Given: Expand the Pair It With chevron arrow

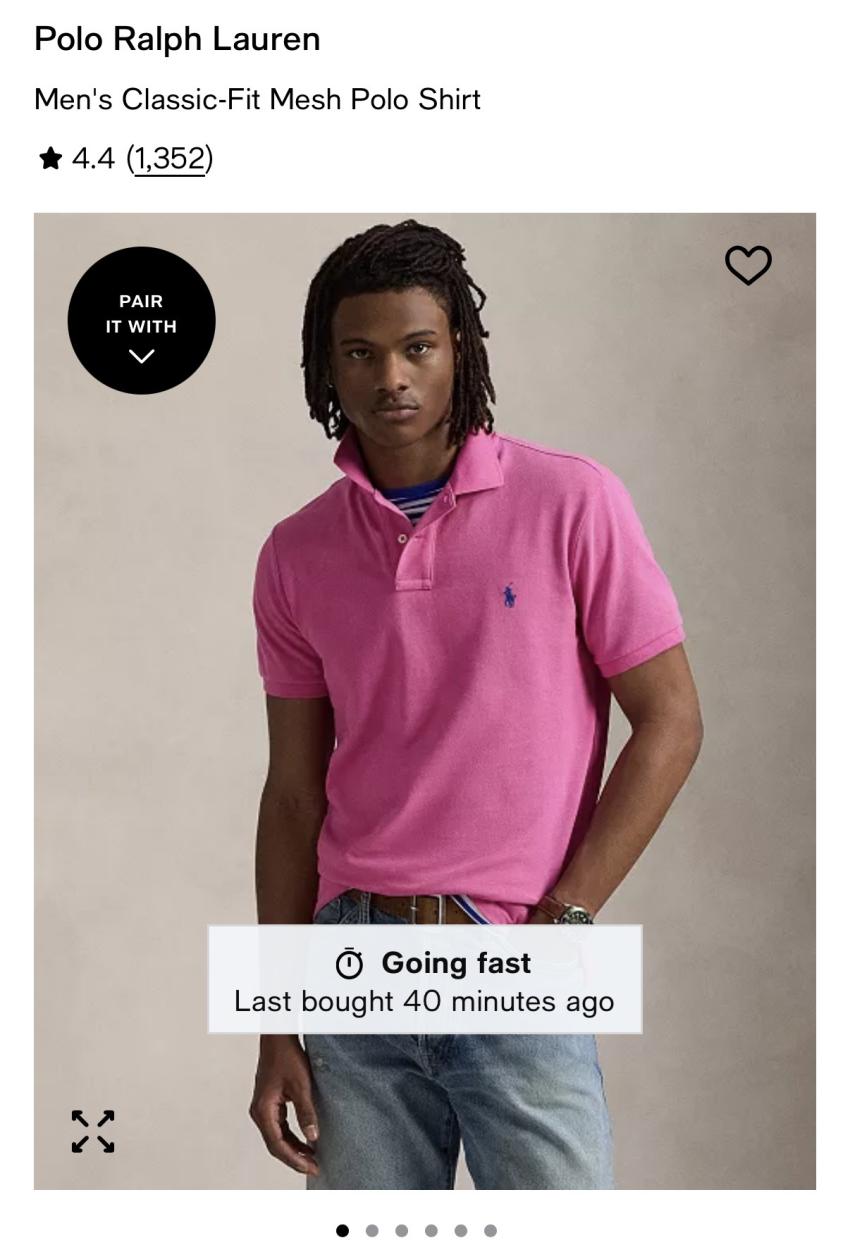Looking at the screenshot, I should tap(142, 356).
